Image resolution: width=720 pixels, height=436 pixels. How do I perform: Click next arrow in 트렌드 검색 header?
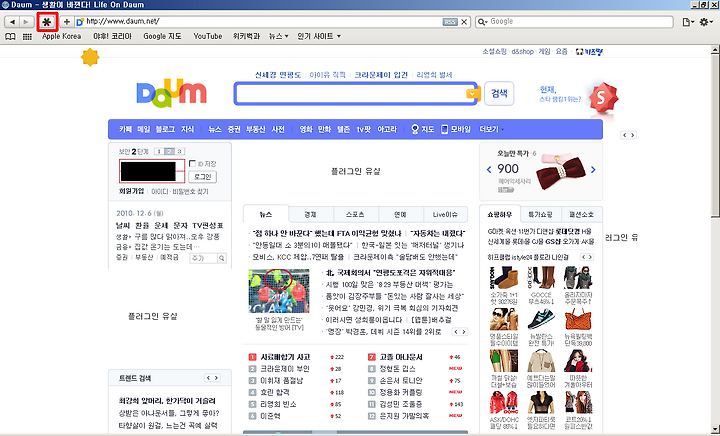pos(216,378)
